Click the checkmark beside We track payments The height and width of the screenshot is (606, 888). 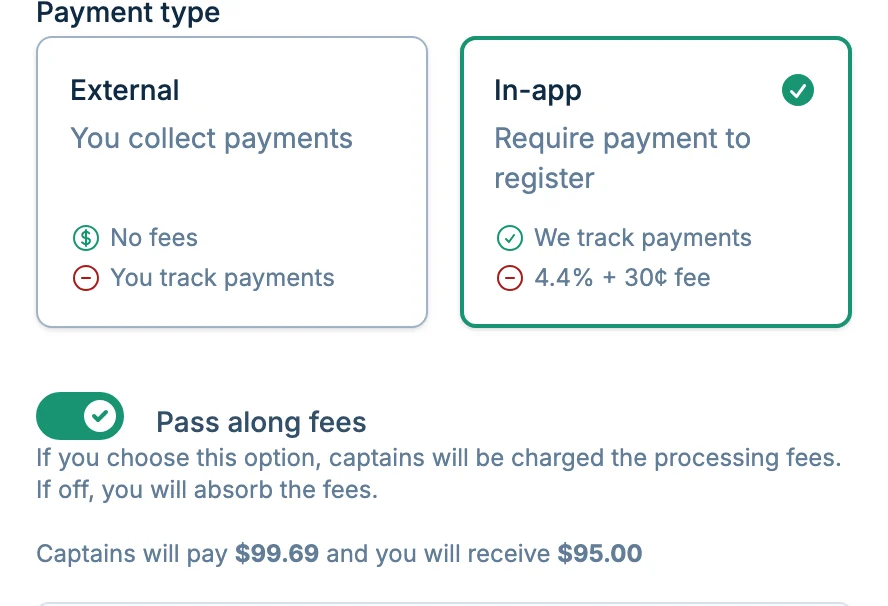click(x=510, y=238)
